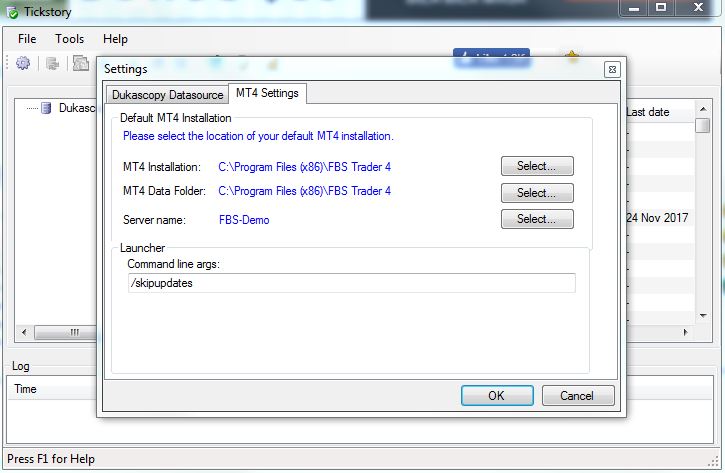This screenshot has height=473, width=725.
Task: Click the 24 Nov 2017 date cell
Action: pos(657,218)
